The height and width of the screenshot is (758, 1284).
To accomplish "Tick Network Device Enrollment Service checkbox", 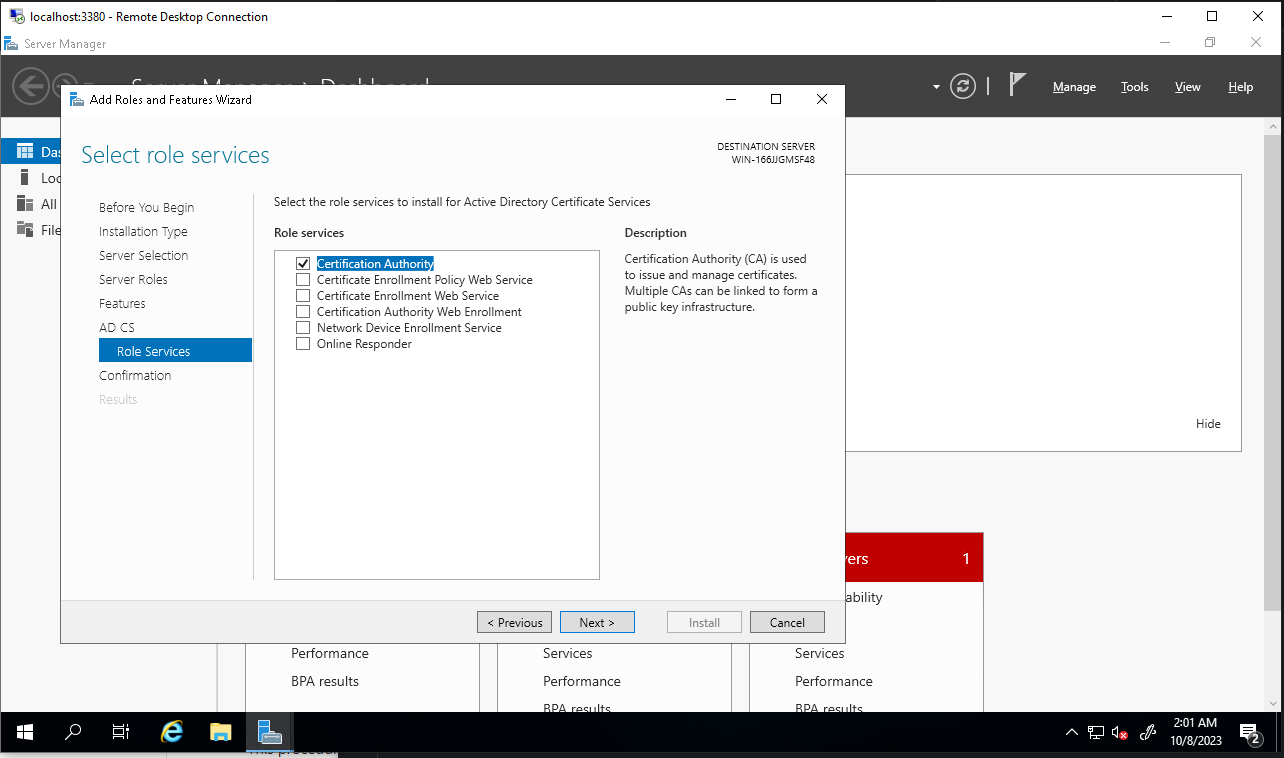I will 303,328.
